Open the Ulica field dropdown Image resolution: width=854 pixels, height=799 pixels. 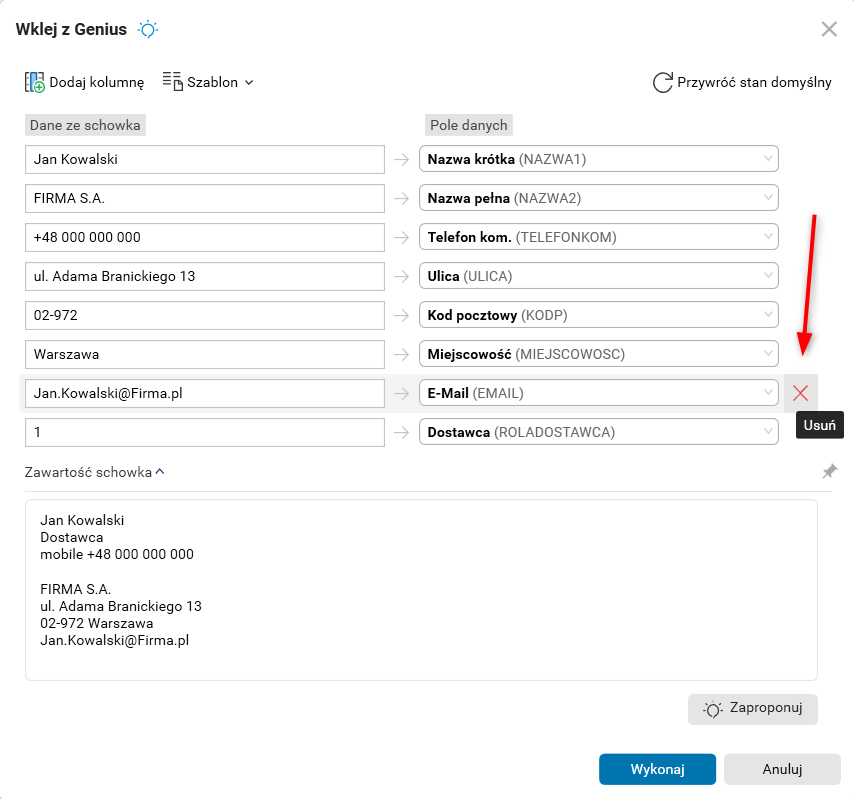767,276
